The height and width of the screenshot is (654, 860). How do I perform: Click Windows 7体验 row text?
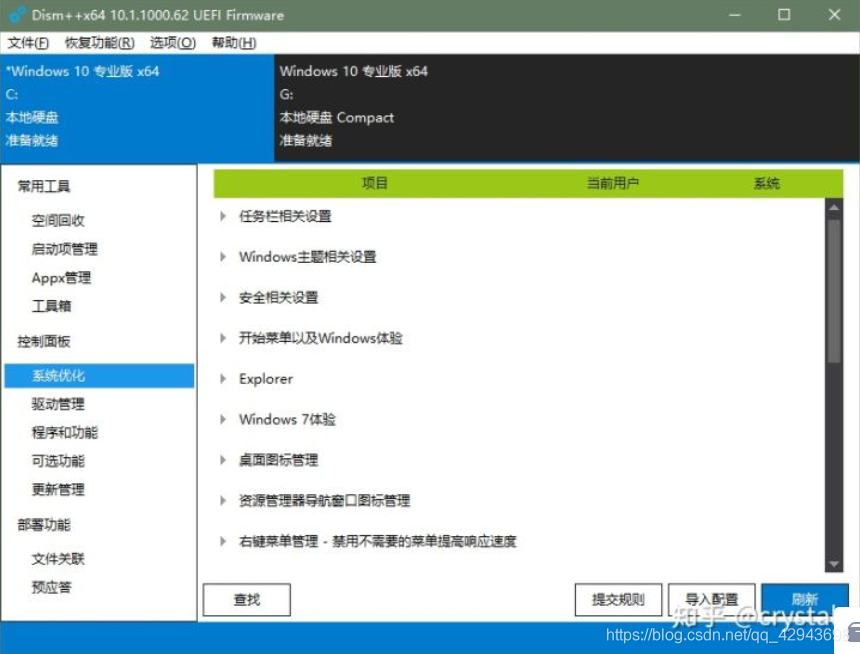click(x=287, y=419)
